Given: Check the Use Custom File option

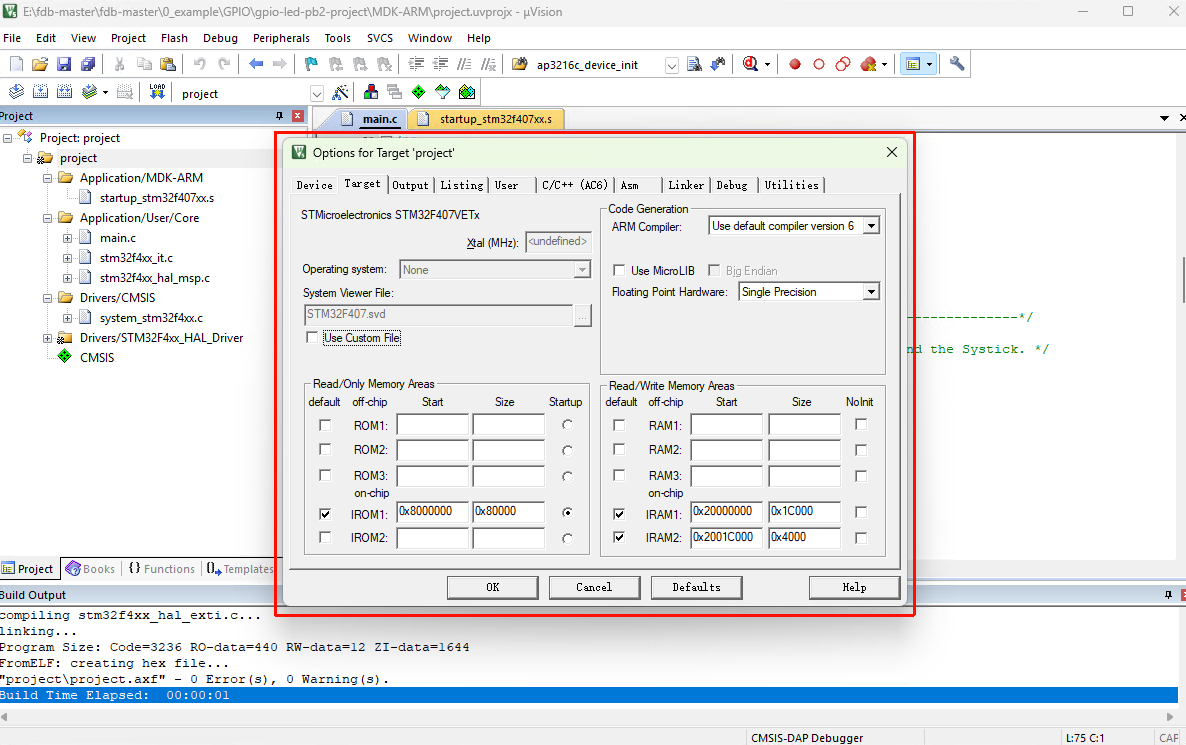Looking at the screenshot, I should tap(313, 338).
